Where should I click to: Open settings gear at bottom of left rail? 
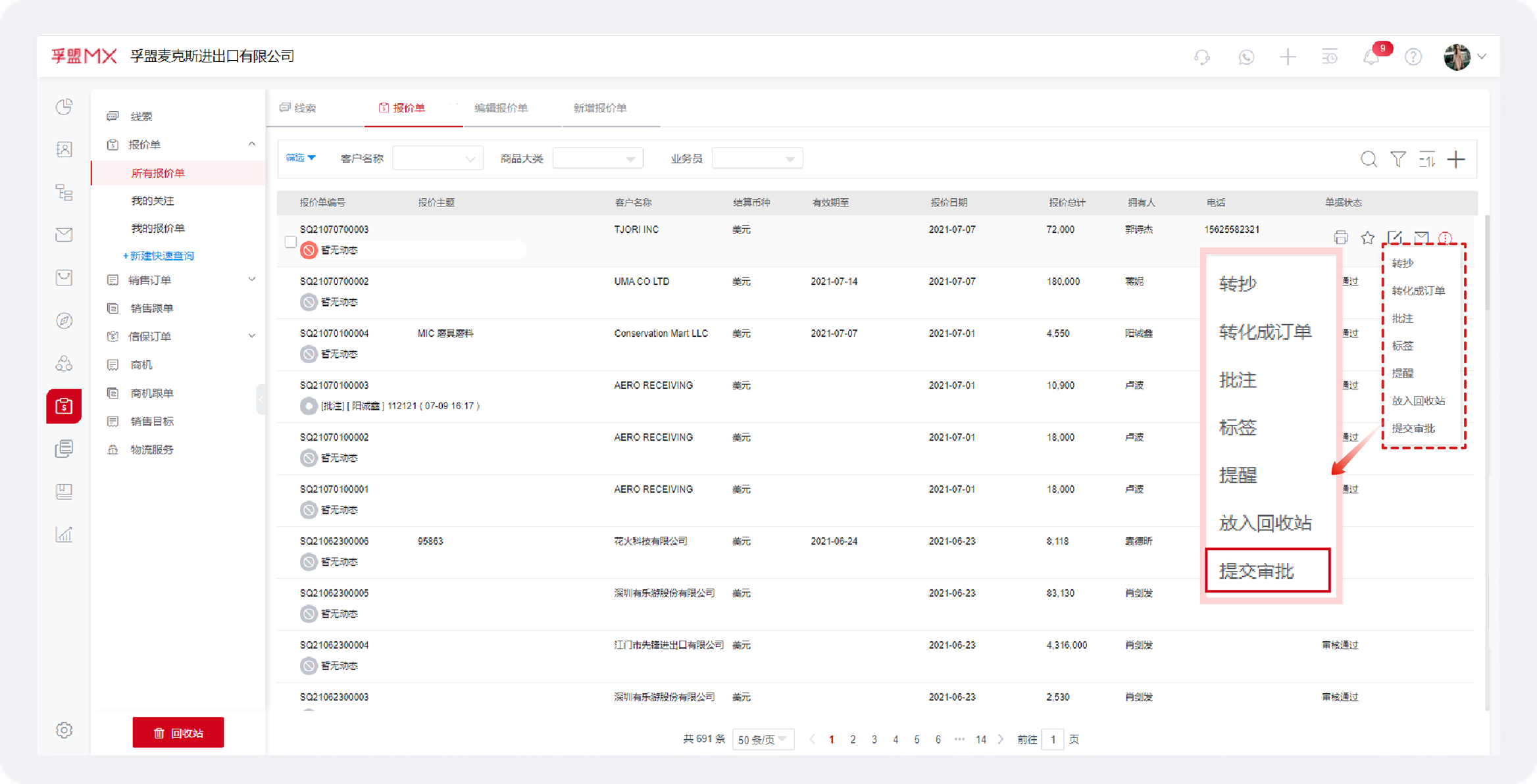click(64, 730)
